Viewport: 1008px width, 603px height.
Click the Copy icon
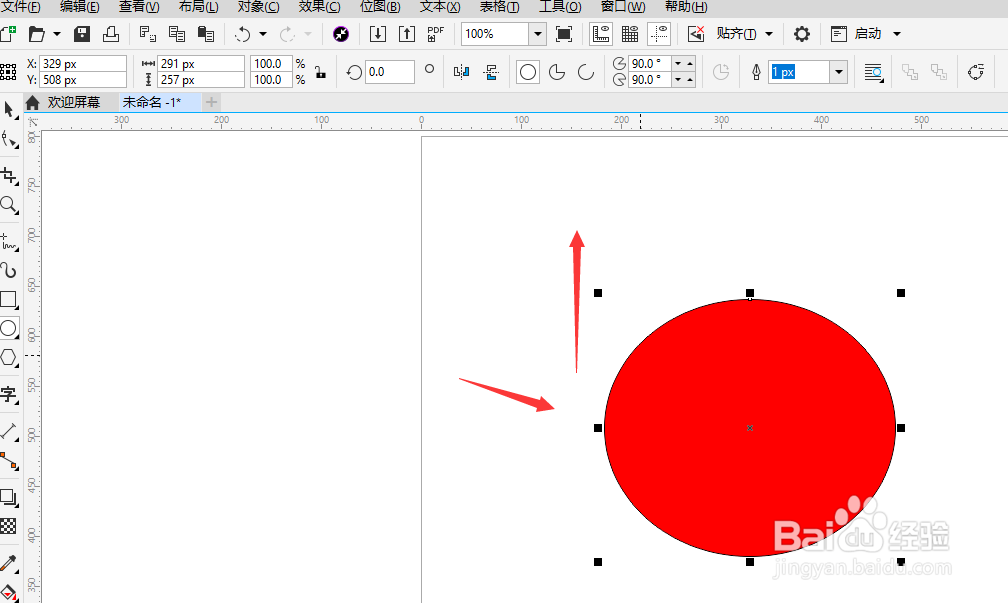tap(177, 34)
